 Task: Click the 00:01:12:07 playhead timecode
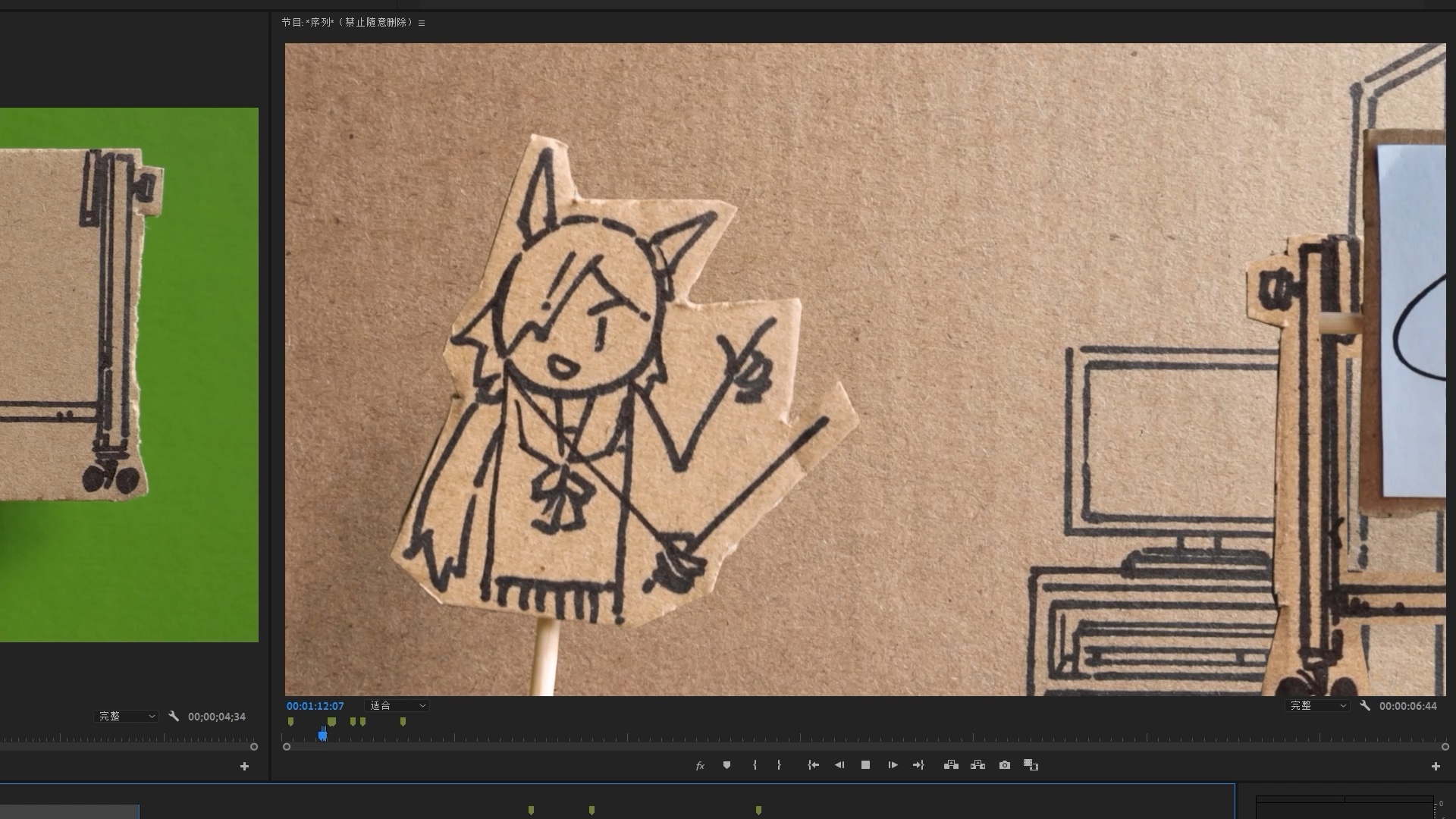(315, 706)
